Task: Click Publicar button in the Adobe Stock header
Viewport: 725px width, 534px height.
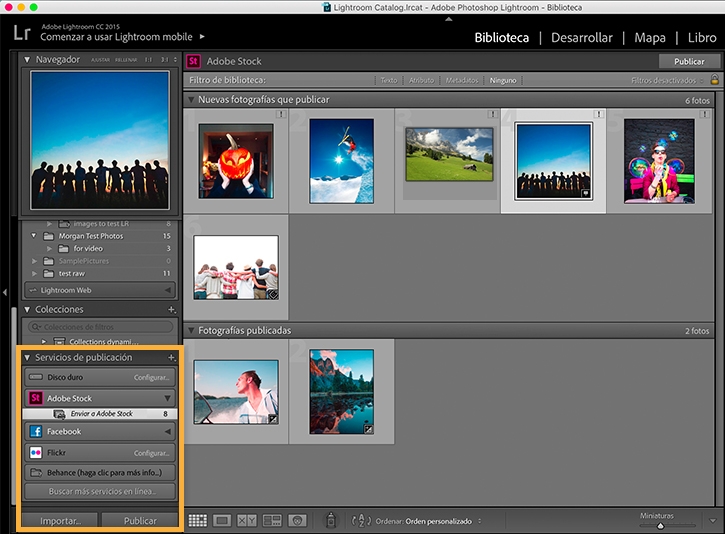Action: click(x=689, y=61)
